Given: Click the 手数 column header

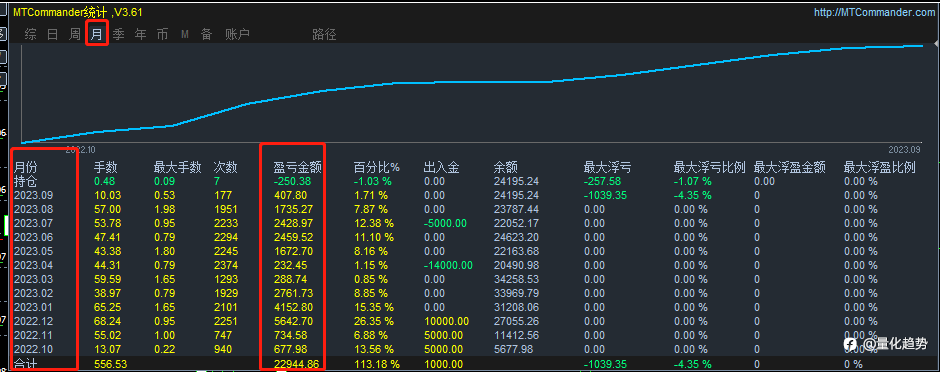Looking at the screenshot, I should point(106,168).
